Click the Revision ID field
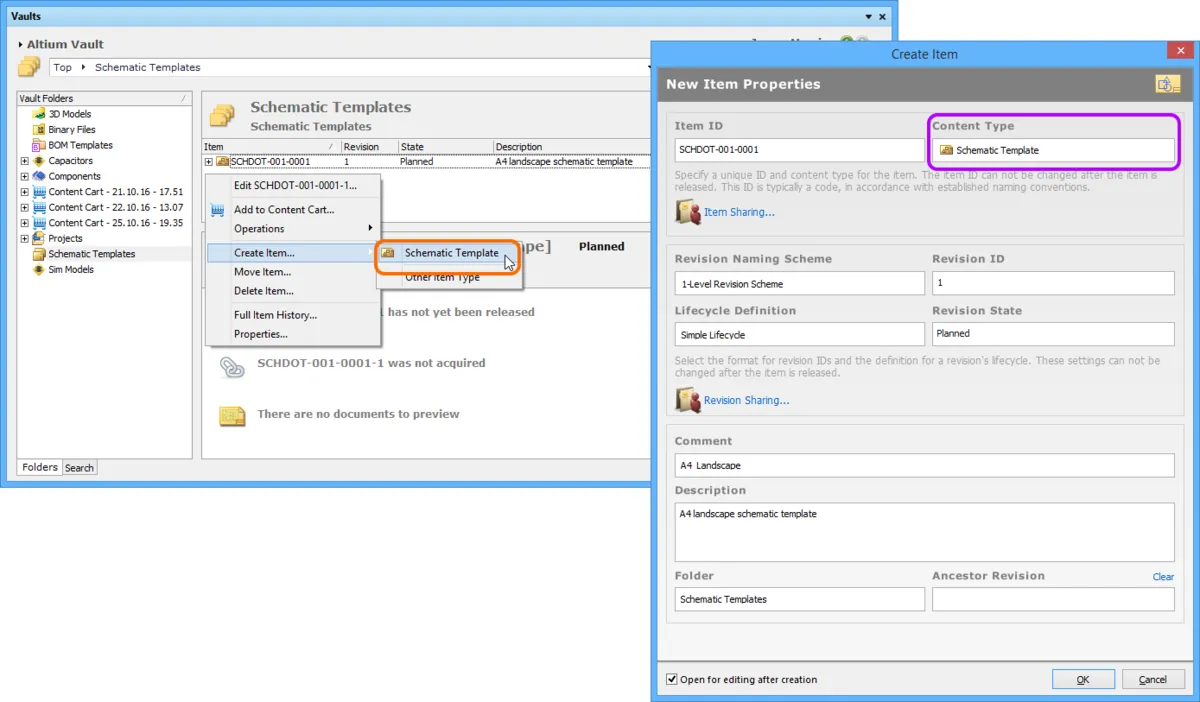 point(1053,283)
